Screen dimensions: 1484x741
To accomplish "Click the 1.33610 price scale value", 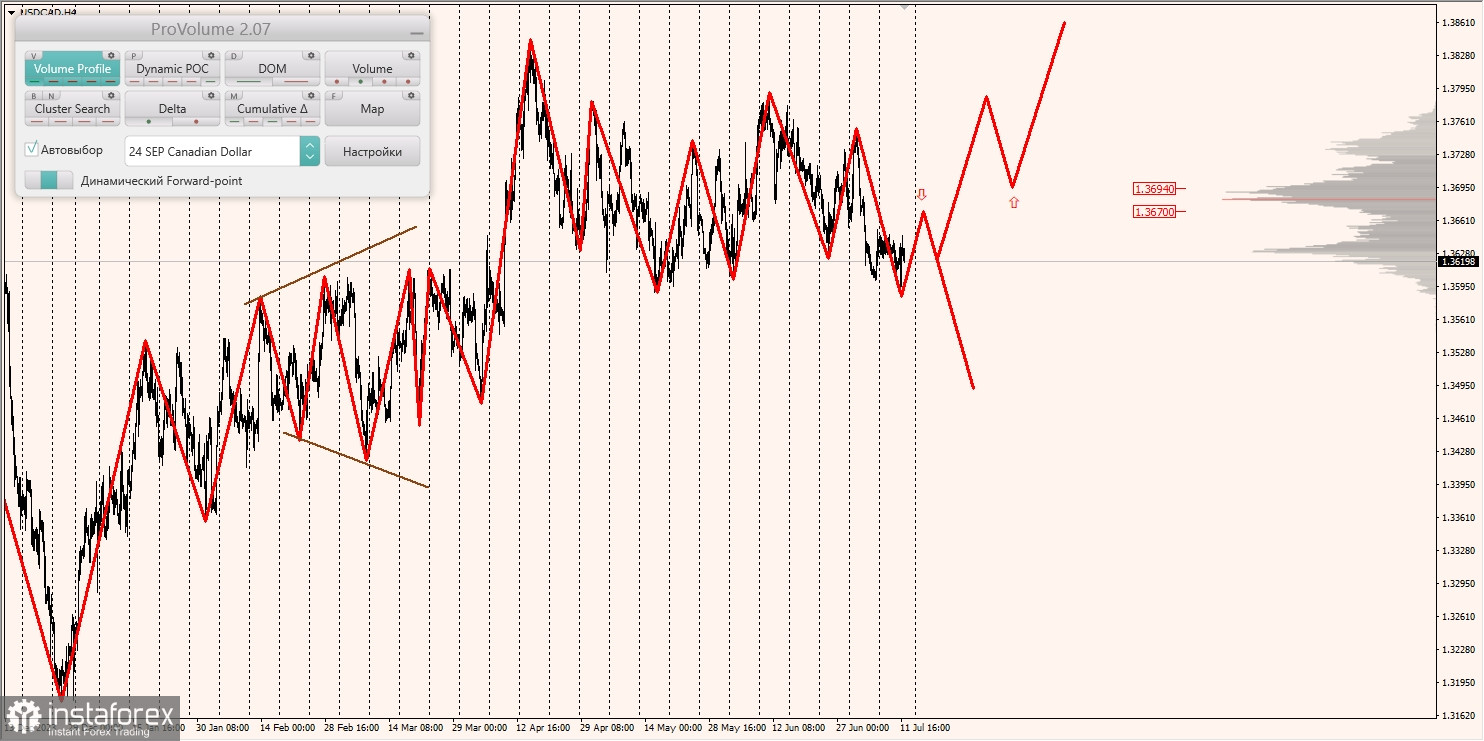I will (1458, 517).
